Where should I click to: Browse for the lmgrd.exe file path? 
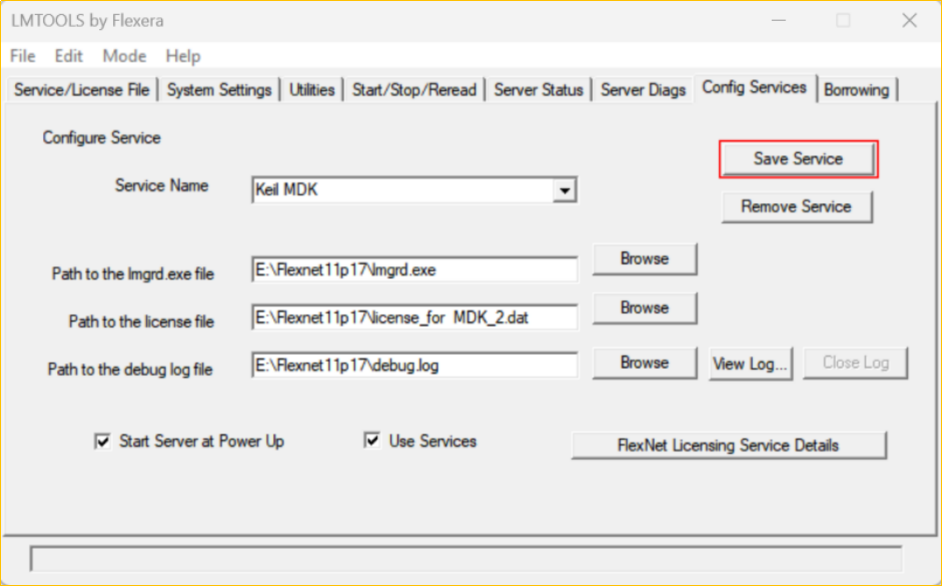[644, 259]
